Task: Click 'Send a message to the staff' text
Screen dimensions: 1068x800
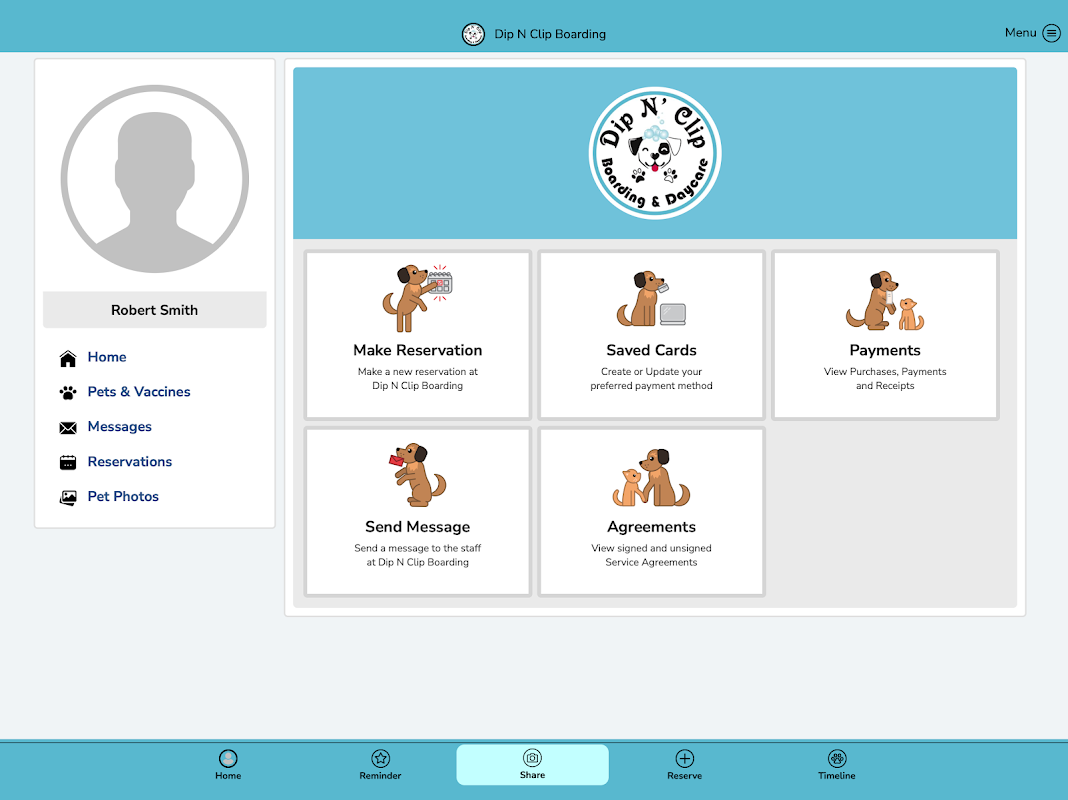Action: point(418,548)
